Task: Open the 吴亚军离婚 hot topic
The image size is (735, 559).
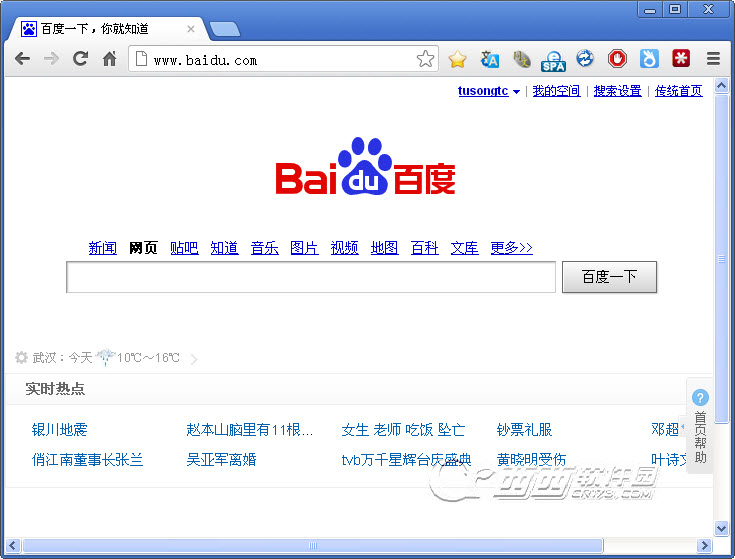Action: 221,459
